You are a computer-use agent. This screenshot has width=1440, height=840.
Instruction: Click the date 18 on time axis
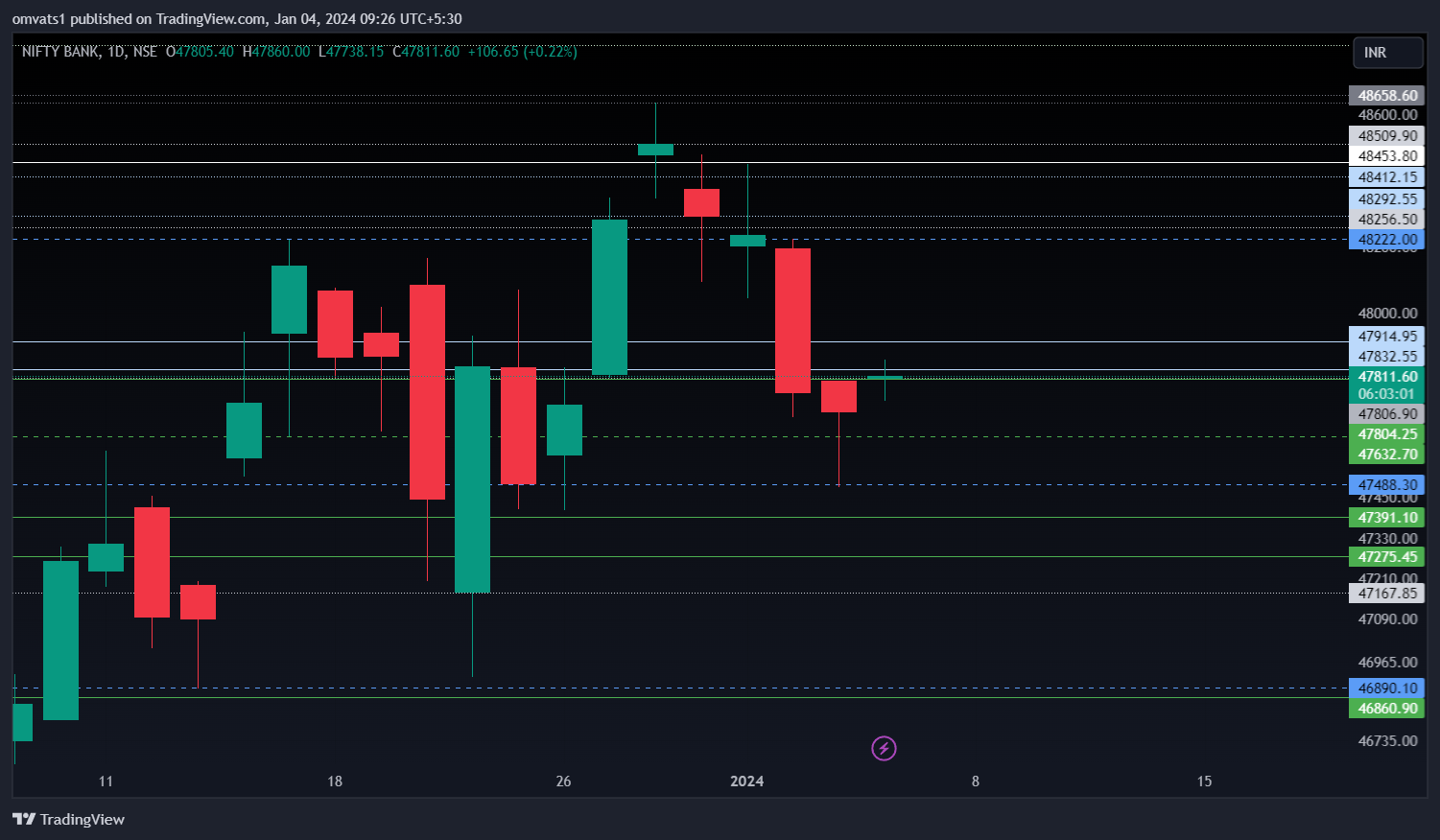(335, 781)
